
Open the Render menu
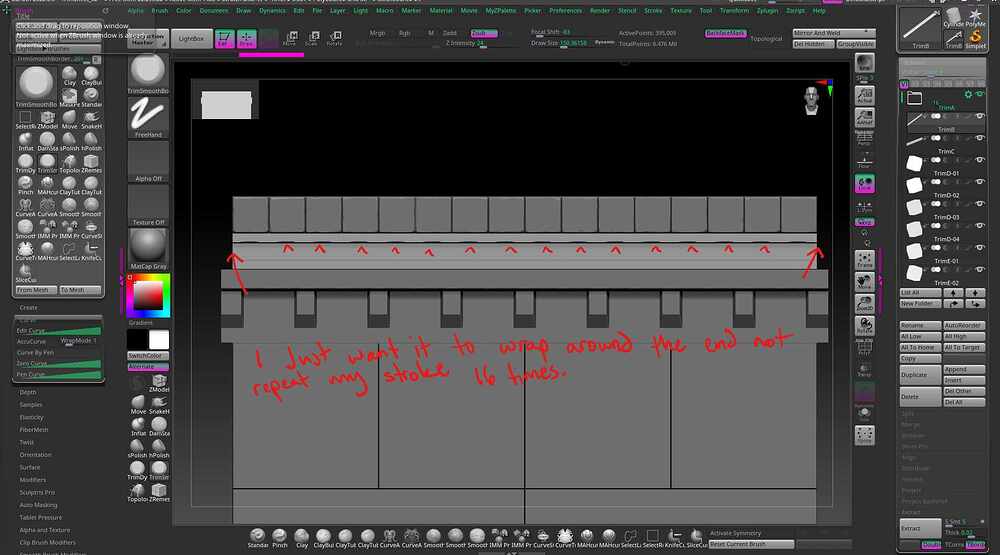[599, 11]
